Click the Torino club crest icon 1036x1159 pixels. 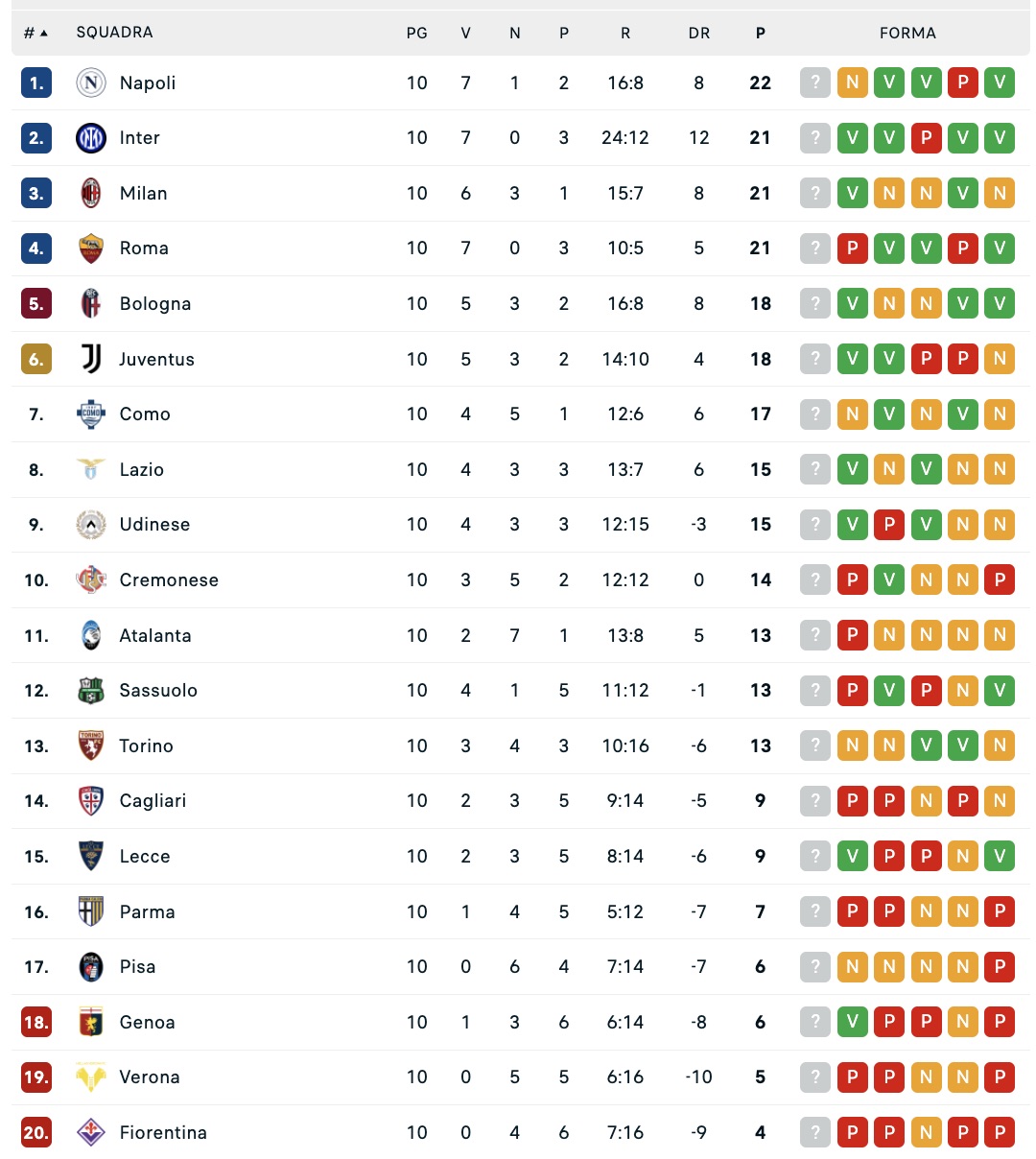tap(91, 745)
